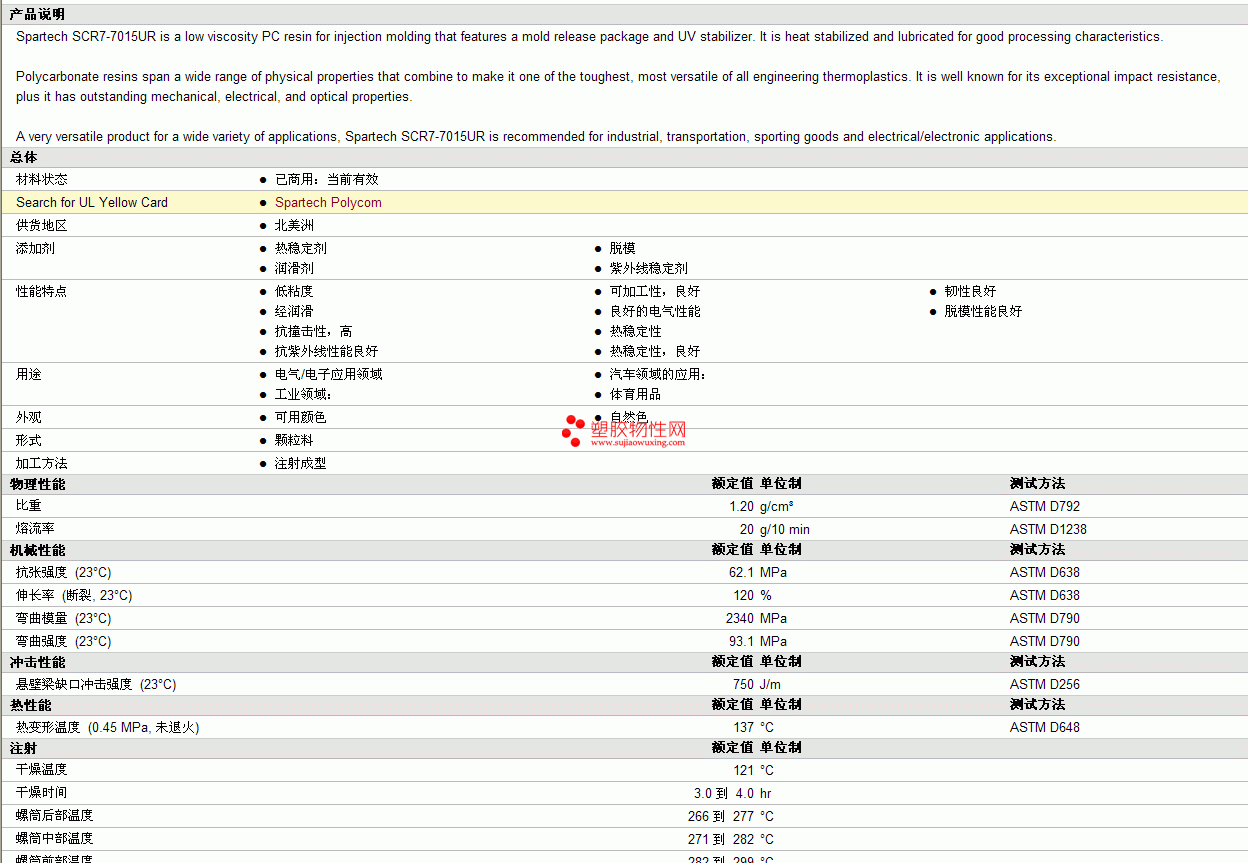Select the use 工业领域
This screenshot has width=1248, height=863.
click(301, 394)
